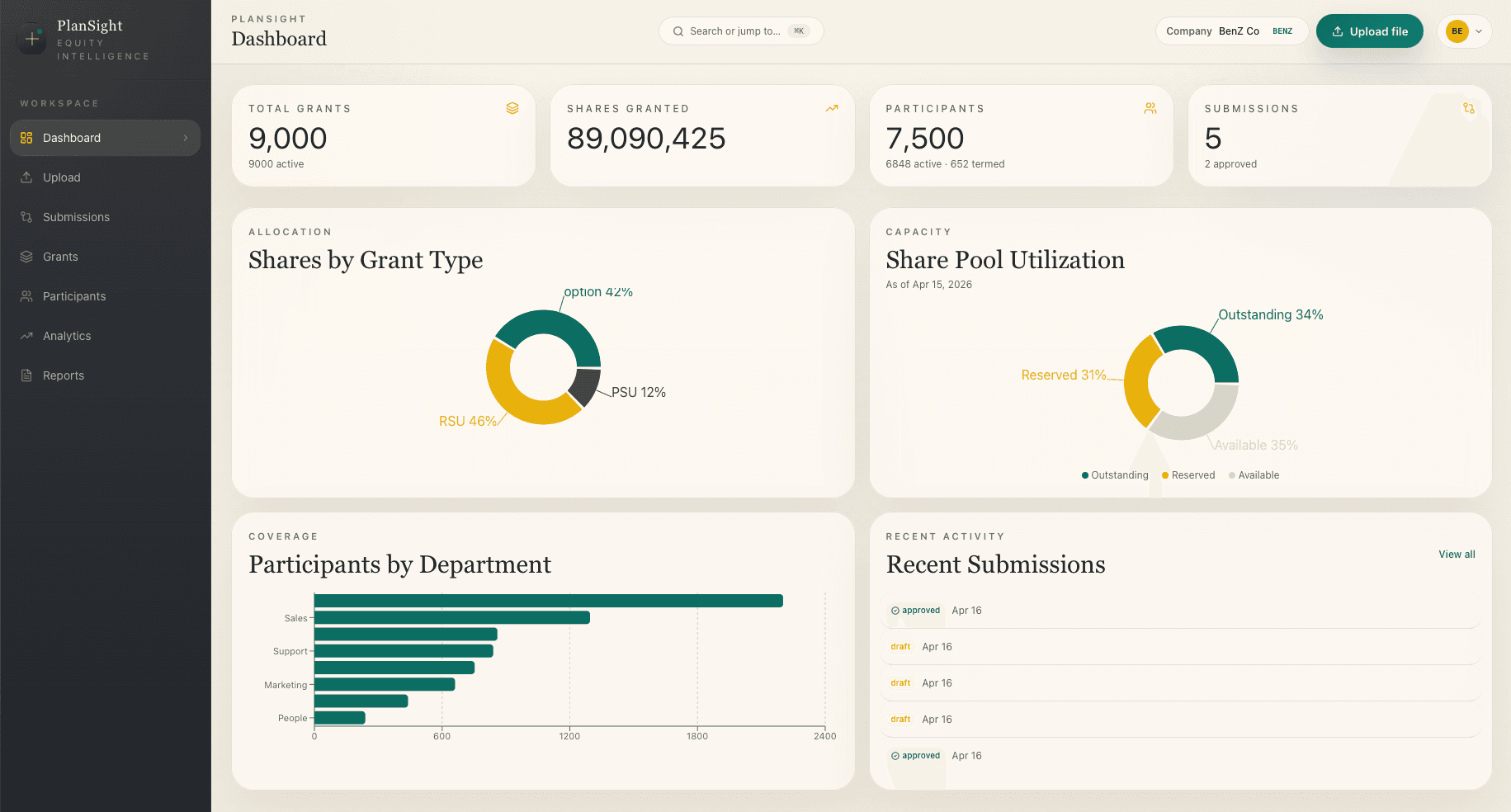The width and height of the screenshot is (1511, 812).
Task: Click the Search or jump to field
Action: pos(740,31)
